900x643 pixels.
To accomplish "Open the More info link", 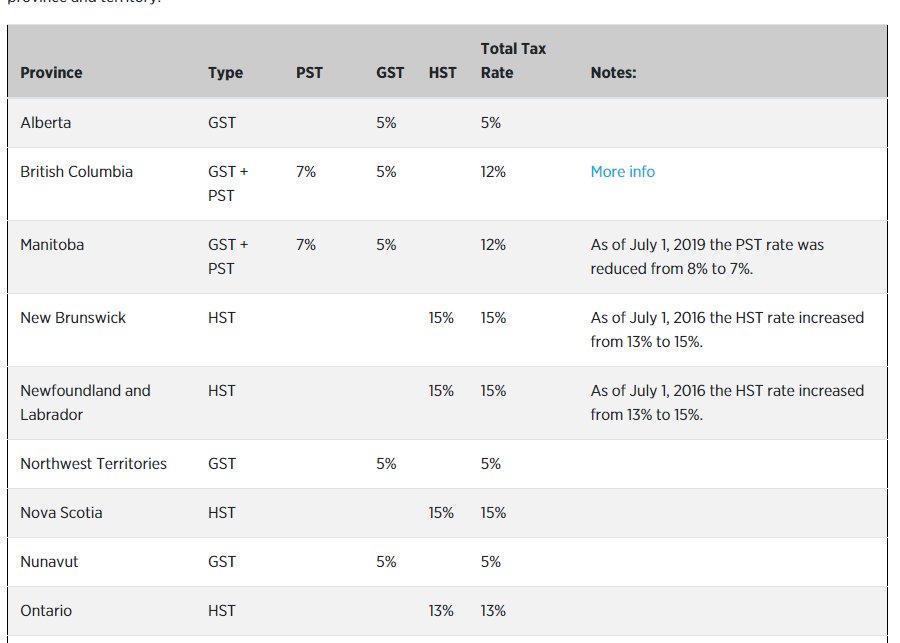I will [x=622, y=172].
